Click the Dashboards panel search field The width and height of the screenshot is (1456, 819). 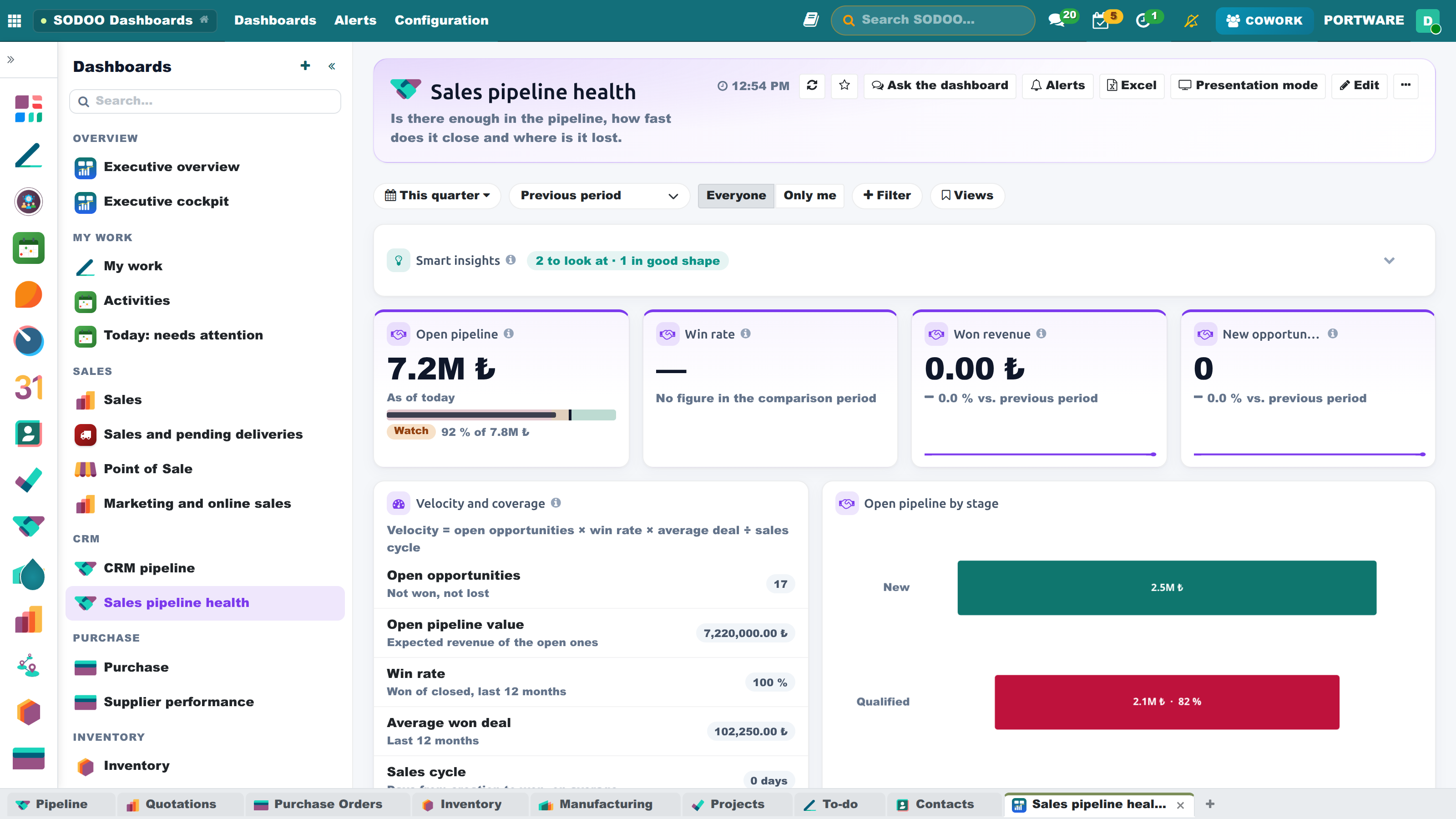[x=205, y=101]
